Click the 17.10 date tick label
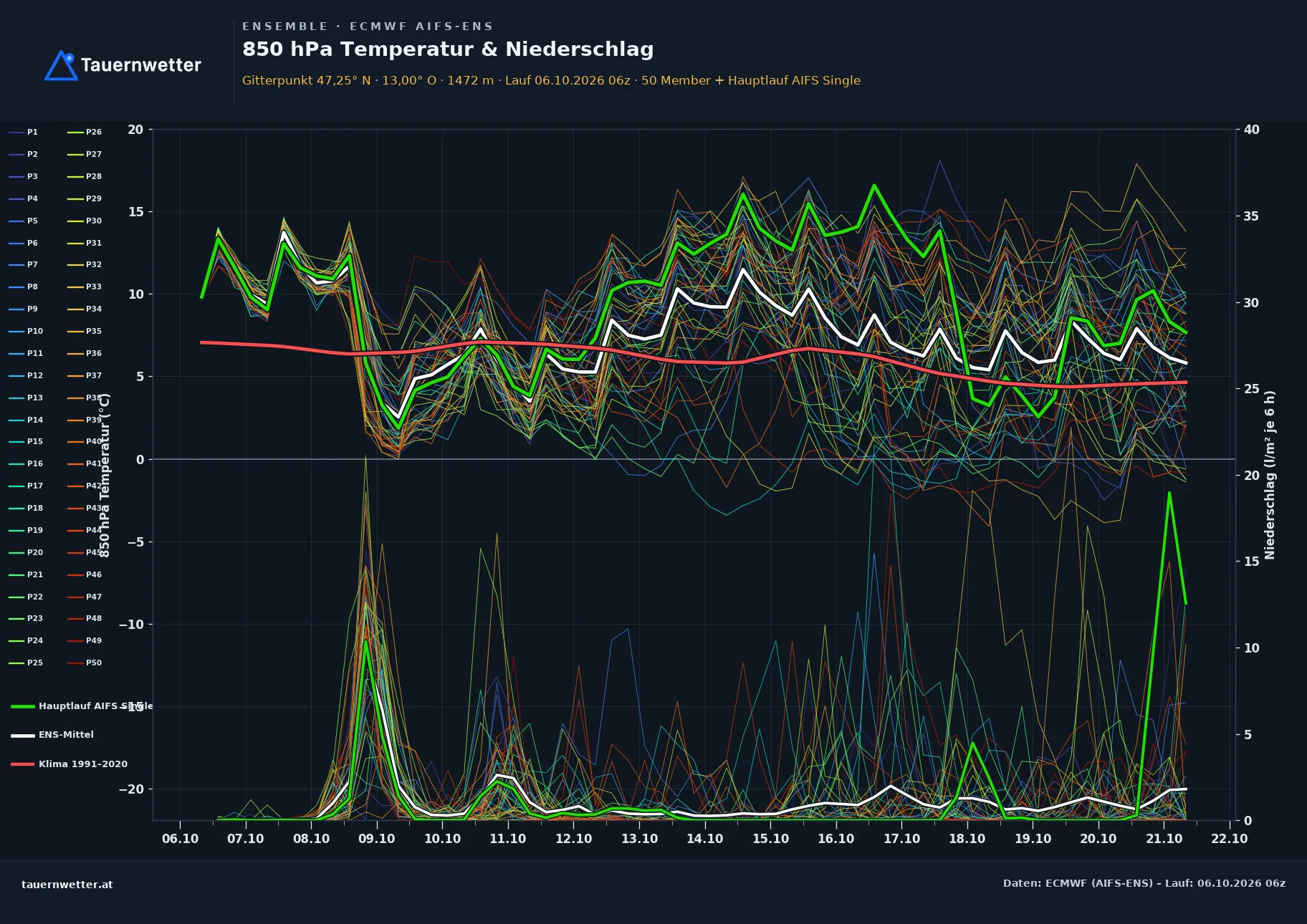1307x924 pixels. pyautogui.click(x=901, y=839)
